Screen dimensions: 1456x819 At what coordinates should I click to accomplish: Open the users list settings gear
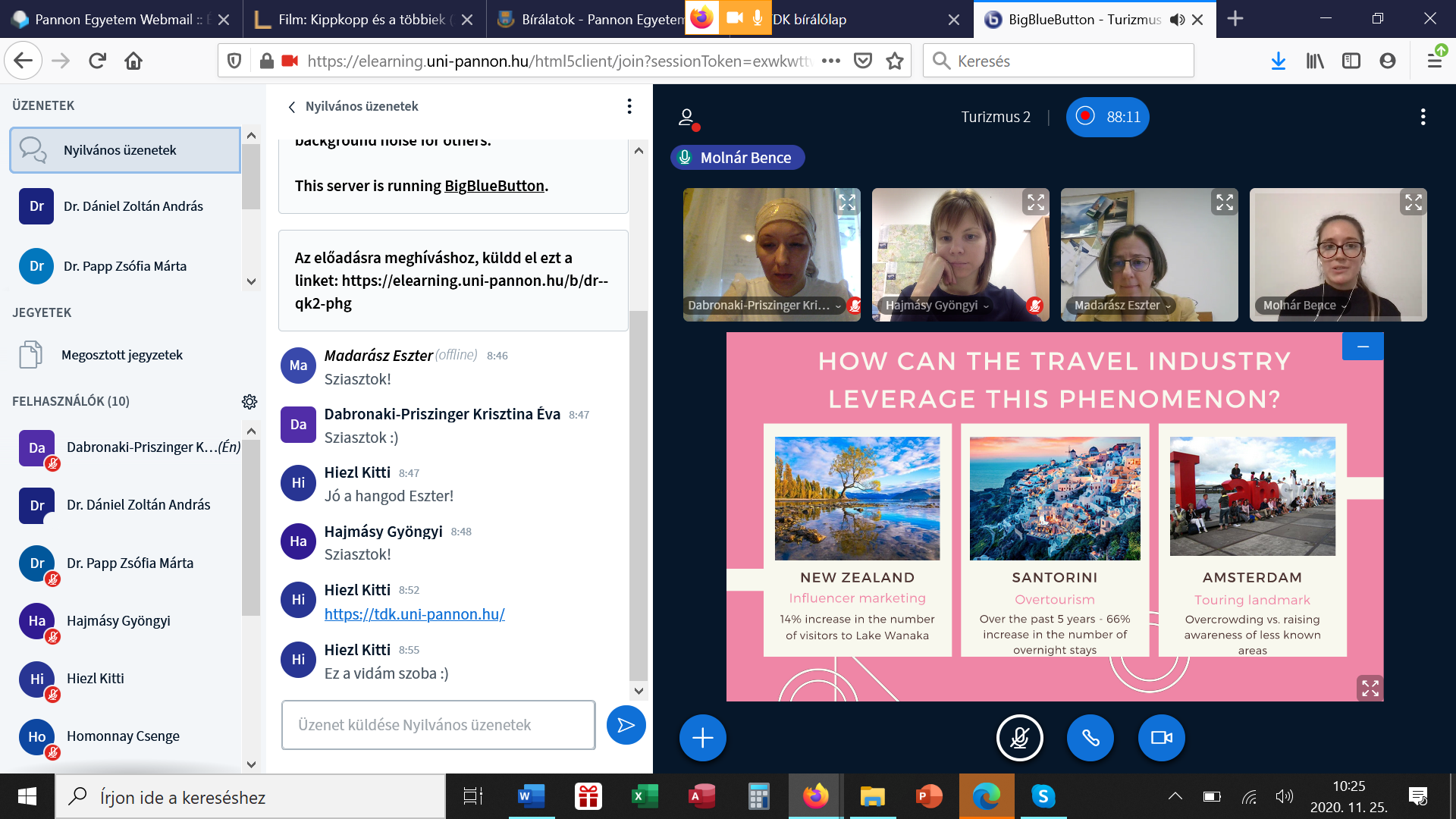[249, 401]
